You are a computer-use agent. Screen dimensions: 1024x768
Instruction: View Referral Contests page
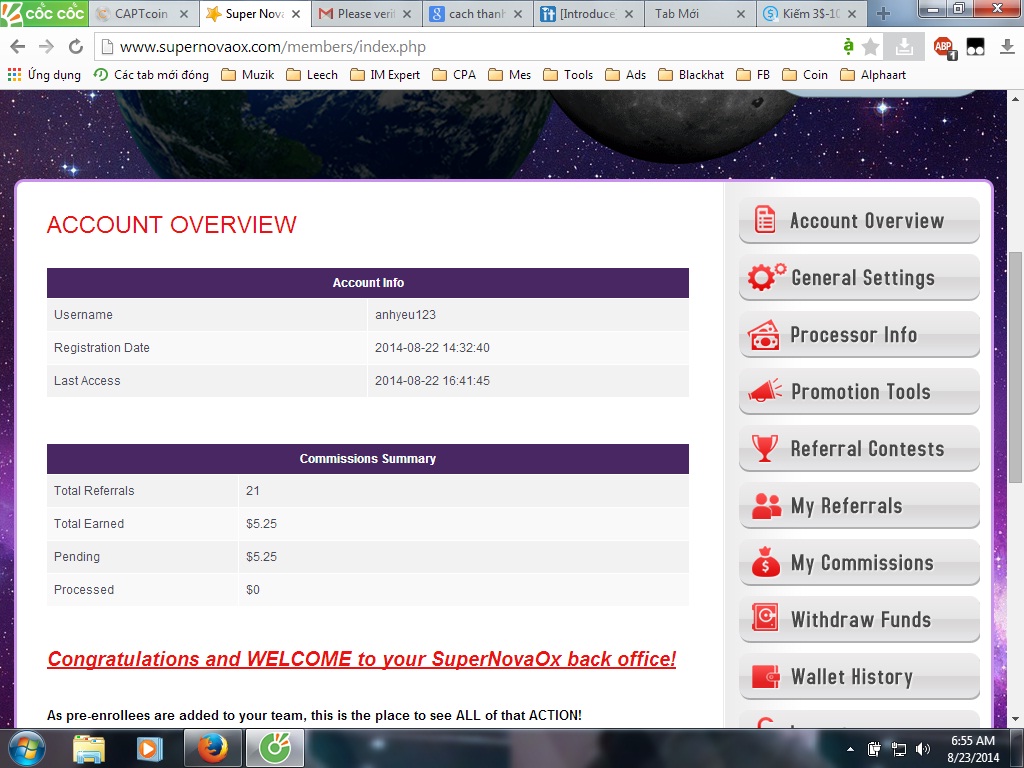coord(859,449)
